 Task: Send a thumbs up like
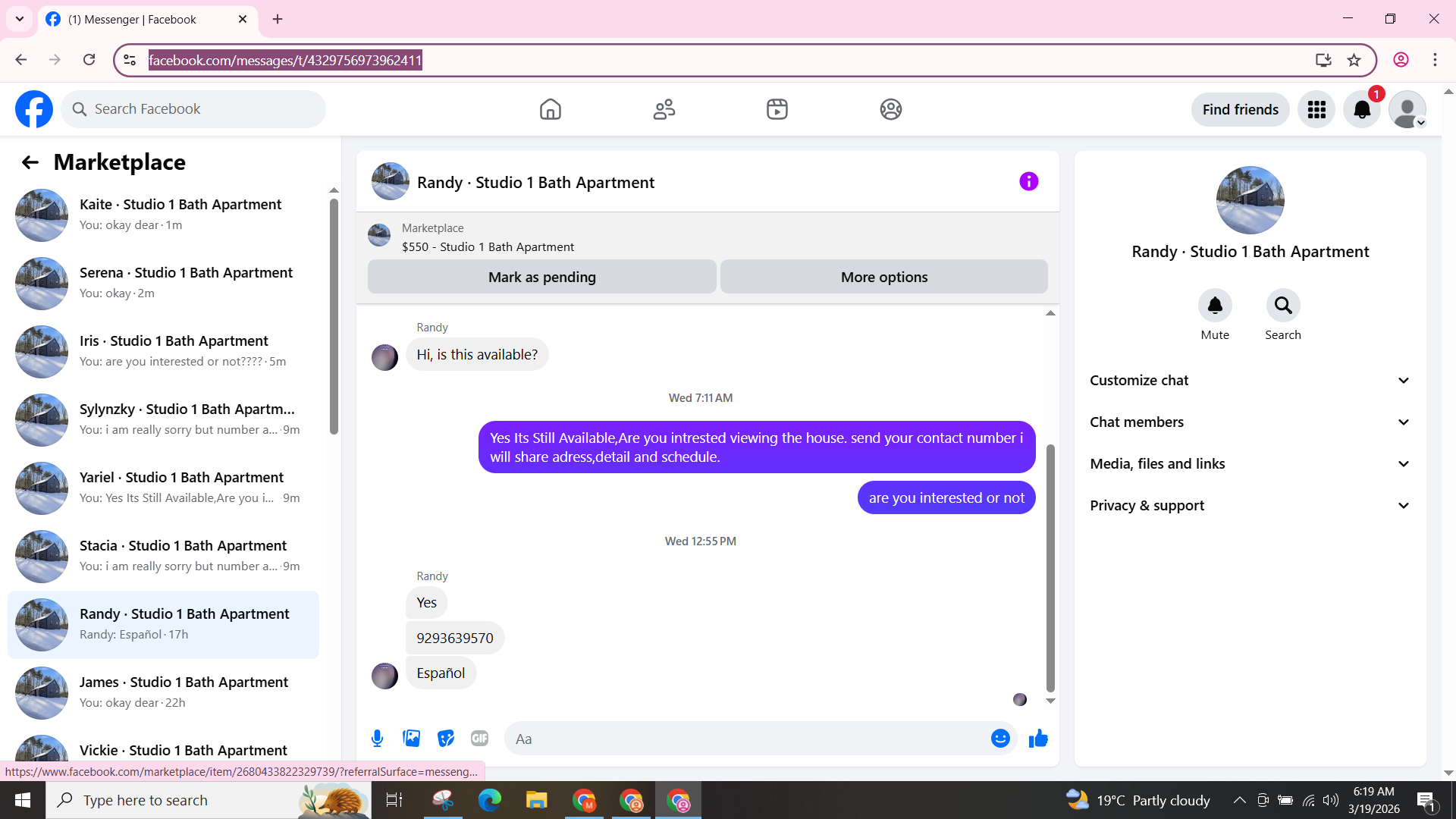[x=1038, y=739]
